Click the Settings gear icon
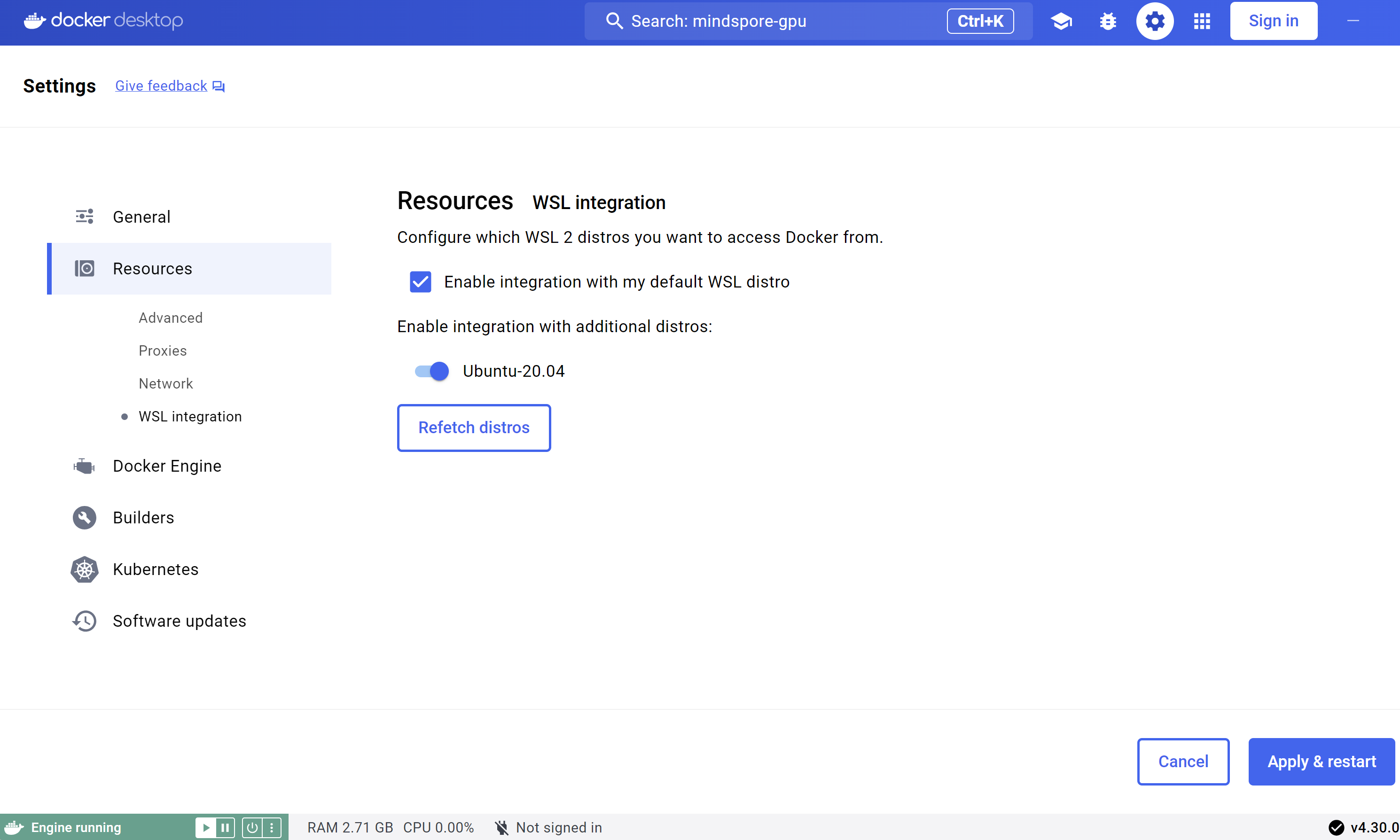Screen dimensions: 1400x840 pos(1155,21)
